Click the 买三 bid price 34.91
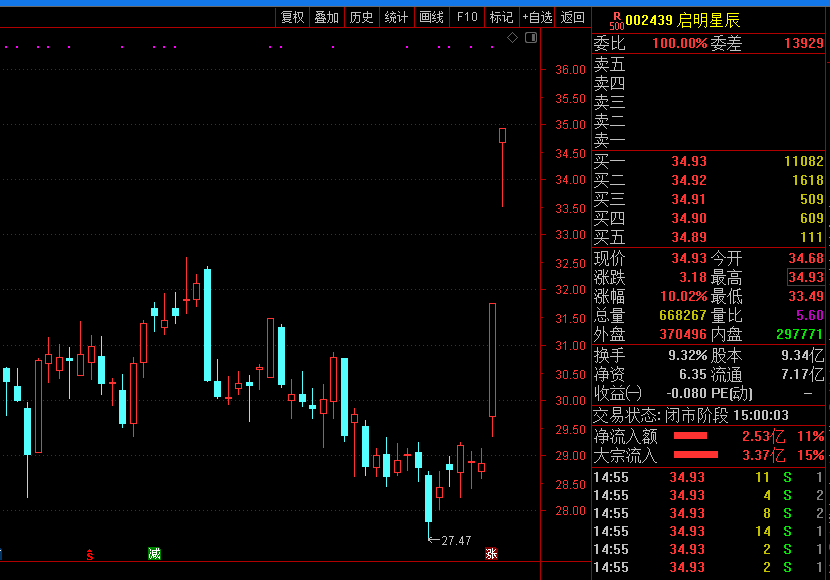This screenshot has width=830, height=580. [x=689, y=200]
